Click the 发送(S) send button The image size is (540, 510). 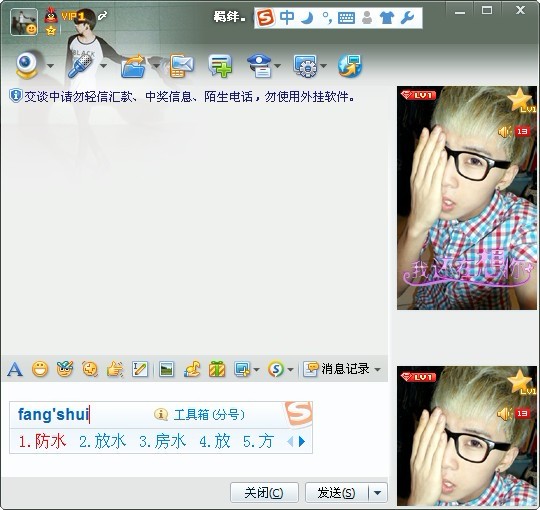pos(336,493)
